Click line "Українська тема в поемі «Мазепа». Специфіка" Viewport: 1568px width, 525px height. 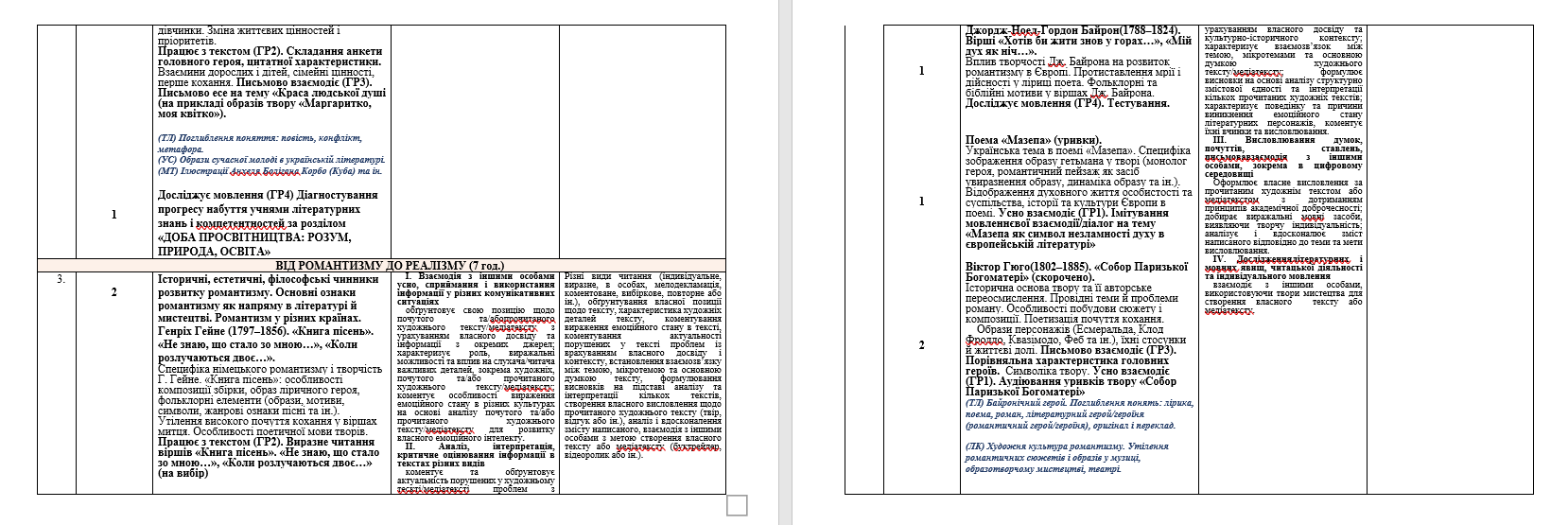pos(1077,150)
